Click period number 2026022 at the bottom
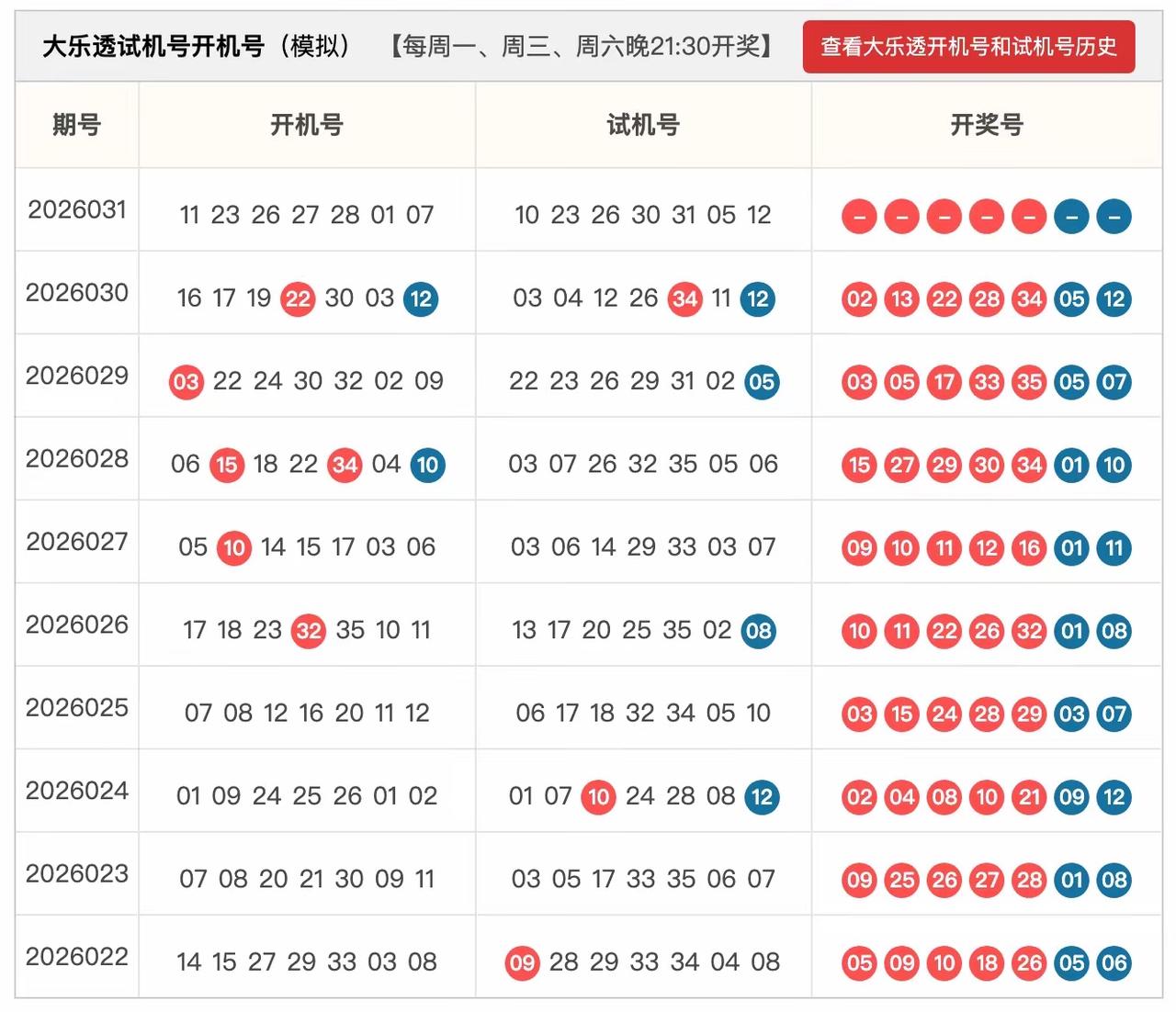Viewport: 1176px width, 1012px height. (x=76, y=956)
